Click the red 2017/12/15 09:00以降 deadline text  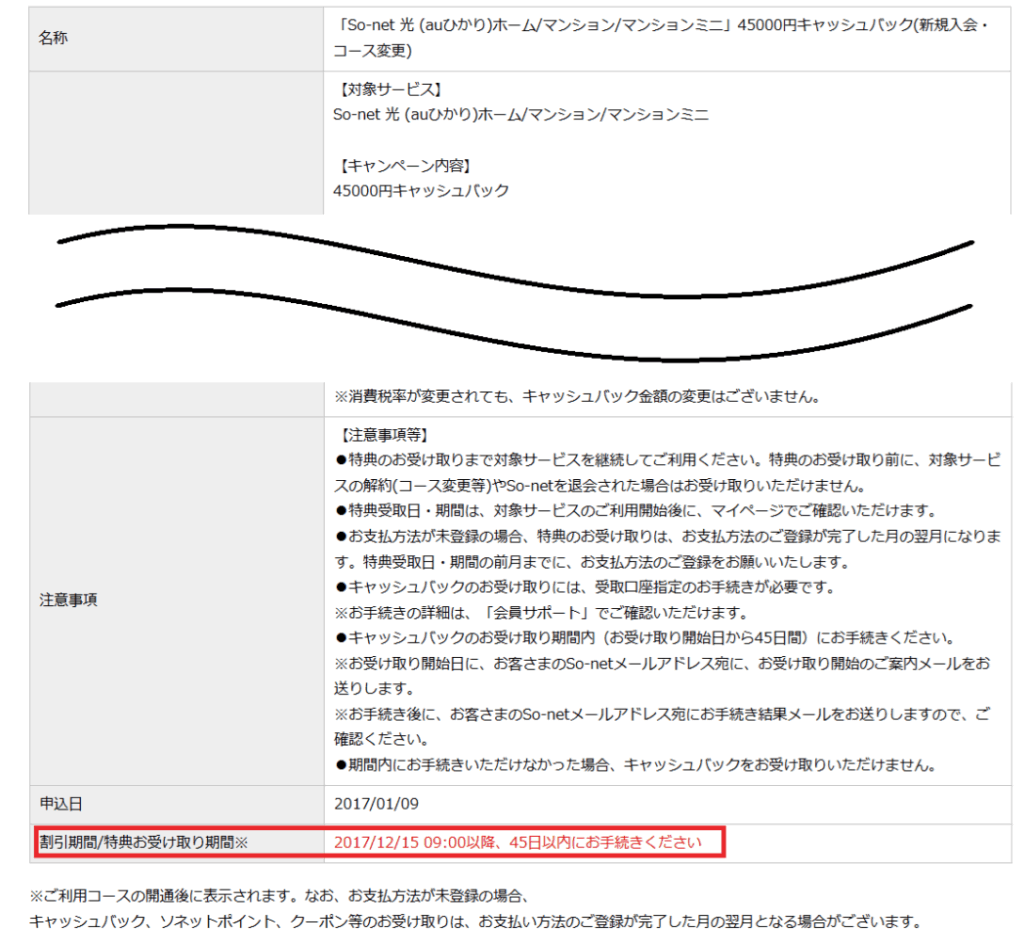tap(518, 842)
